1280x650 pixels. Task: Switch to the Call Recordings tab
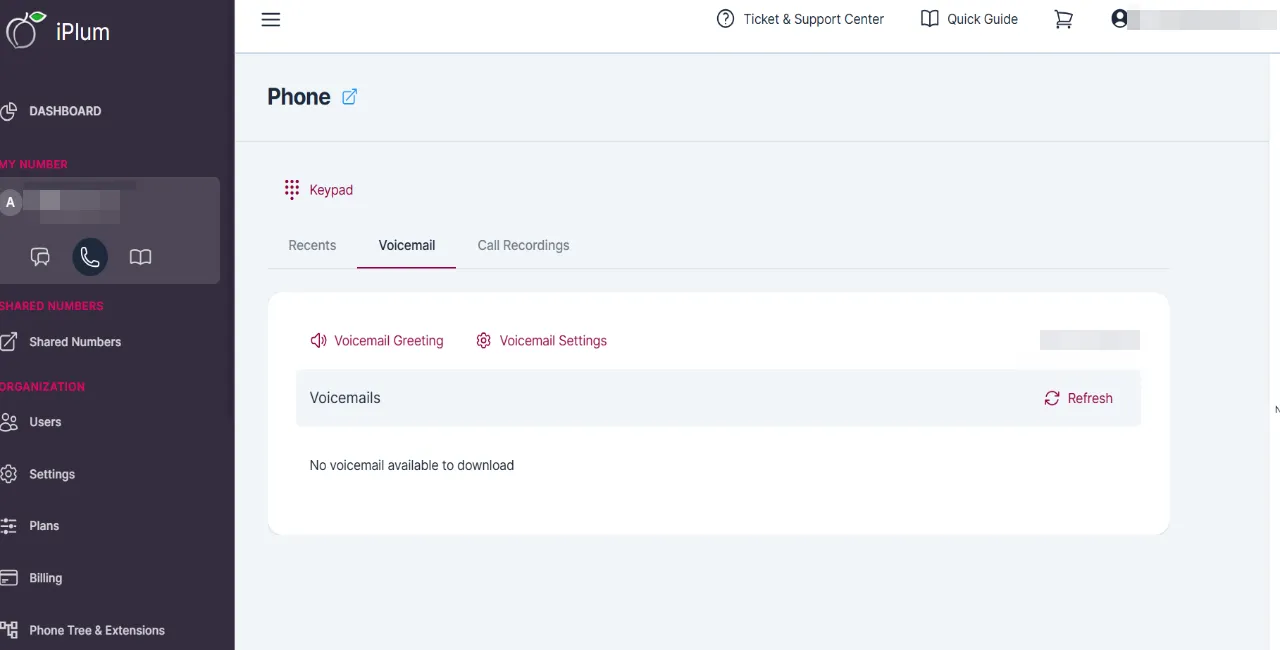pyautogui.click(x=523, y=245)
